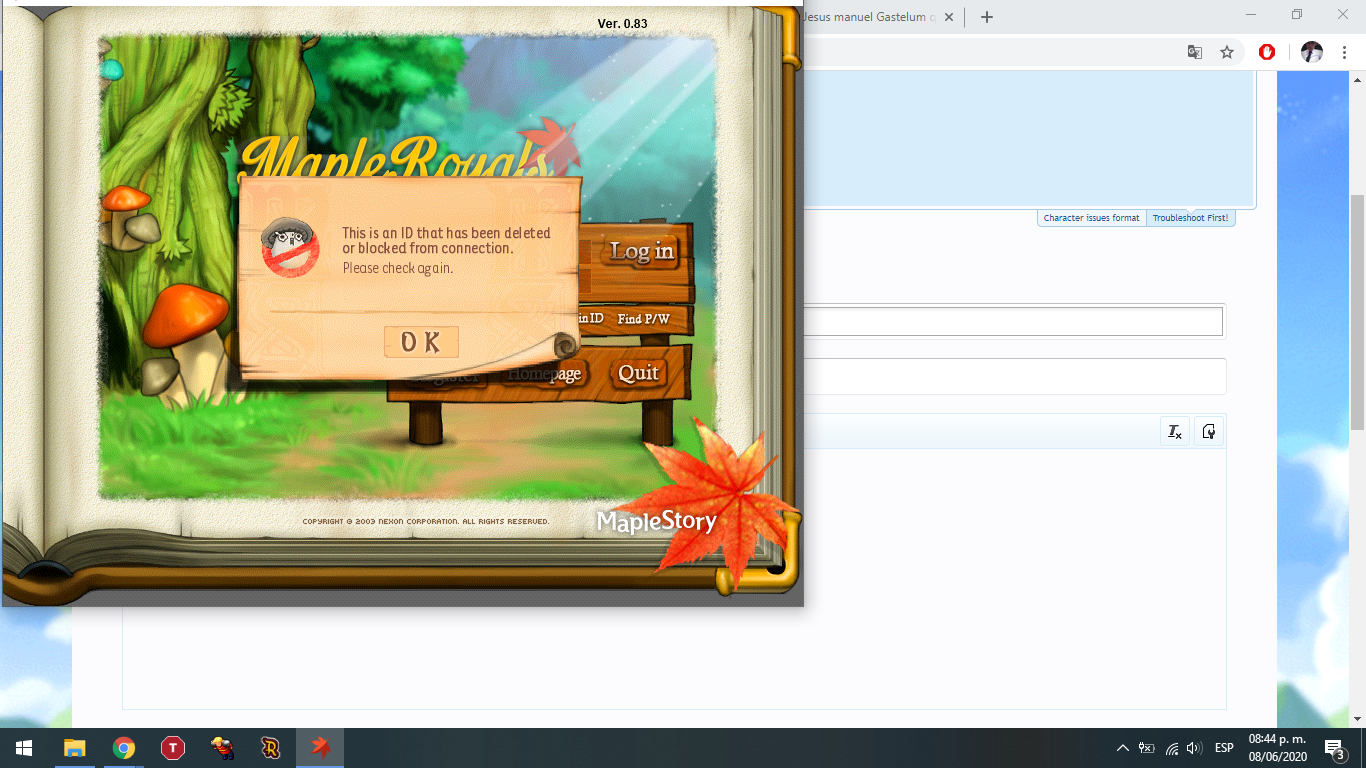Show hidden system tray icons
Image resolution: width=1366 pixels, height=768 pixels.
click(1122, 748)
